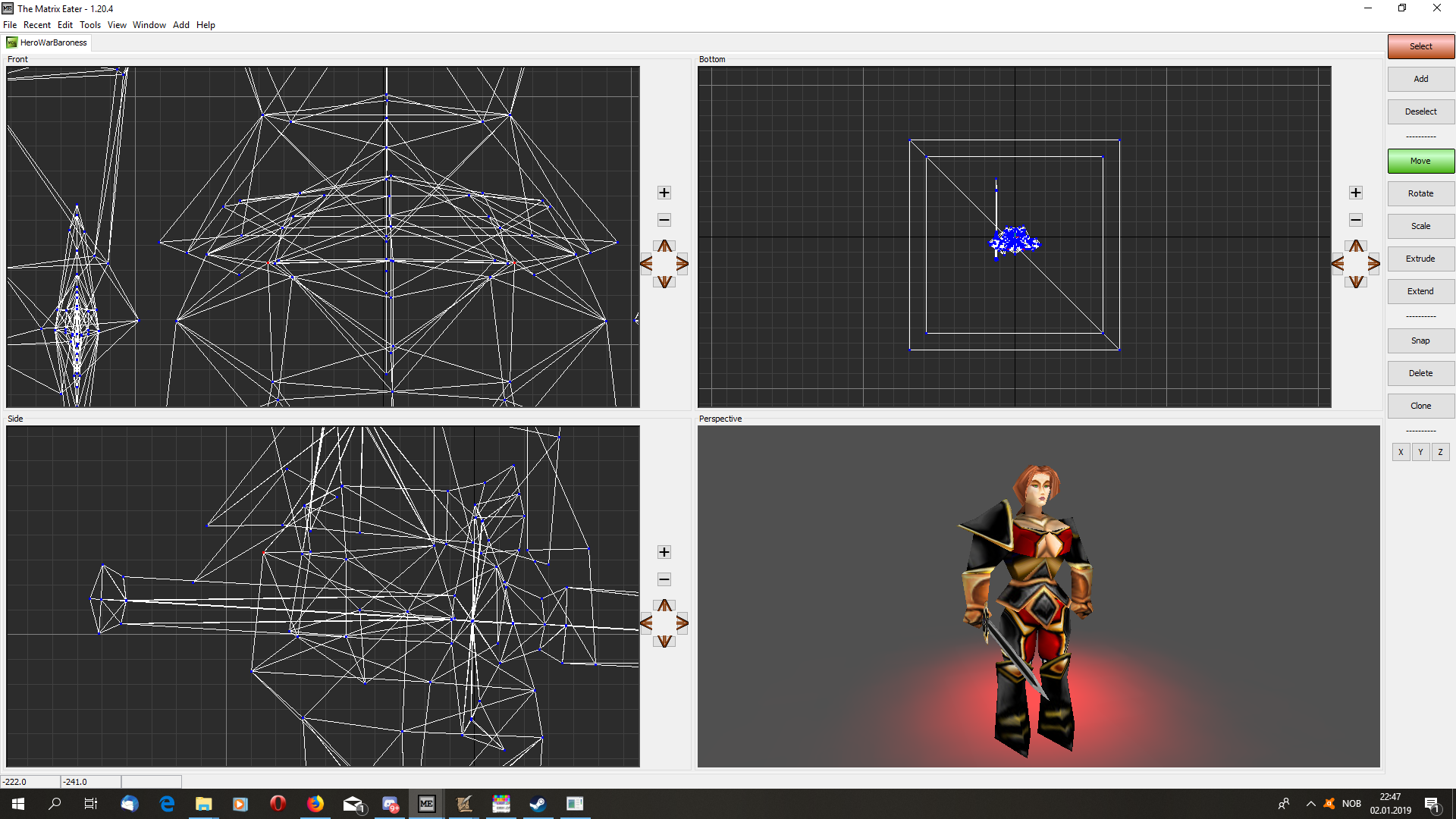Zoom out the Front viewport with minus

664,220
